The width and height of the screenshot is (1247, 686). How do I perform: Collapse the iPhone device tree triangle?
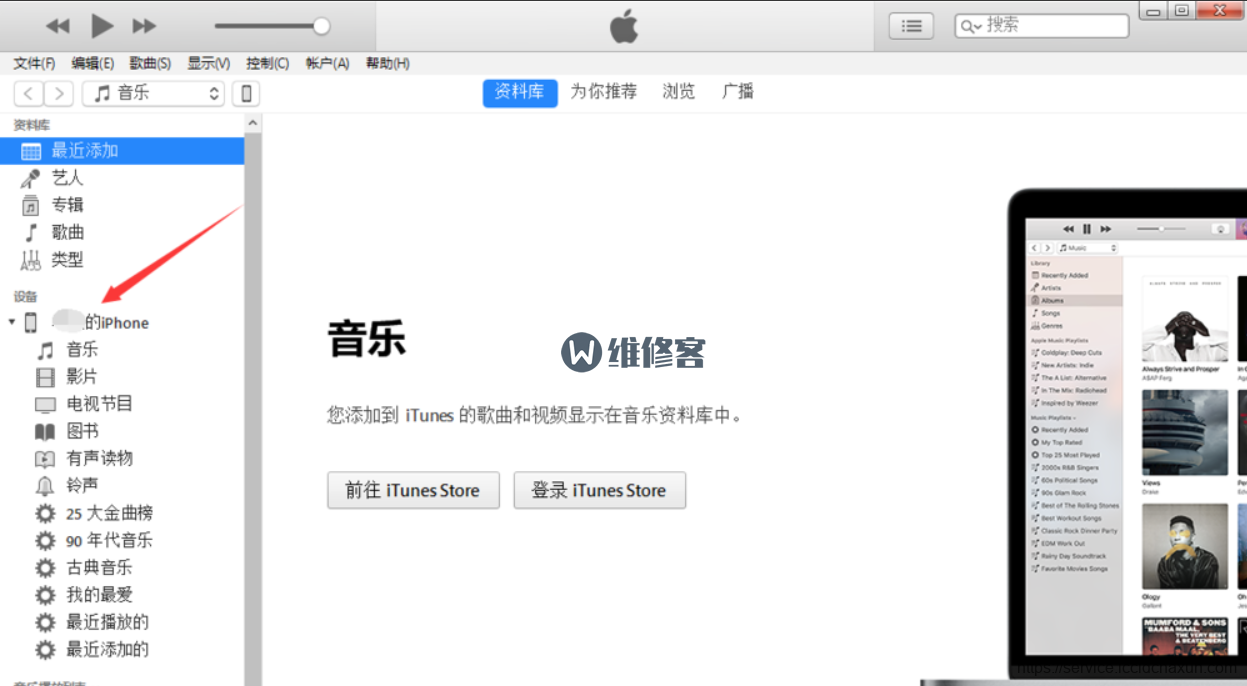(11, 322)
